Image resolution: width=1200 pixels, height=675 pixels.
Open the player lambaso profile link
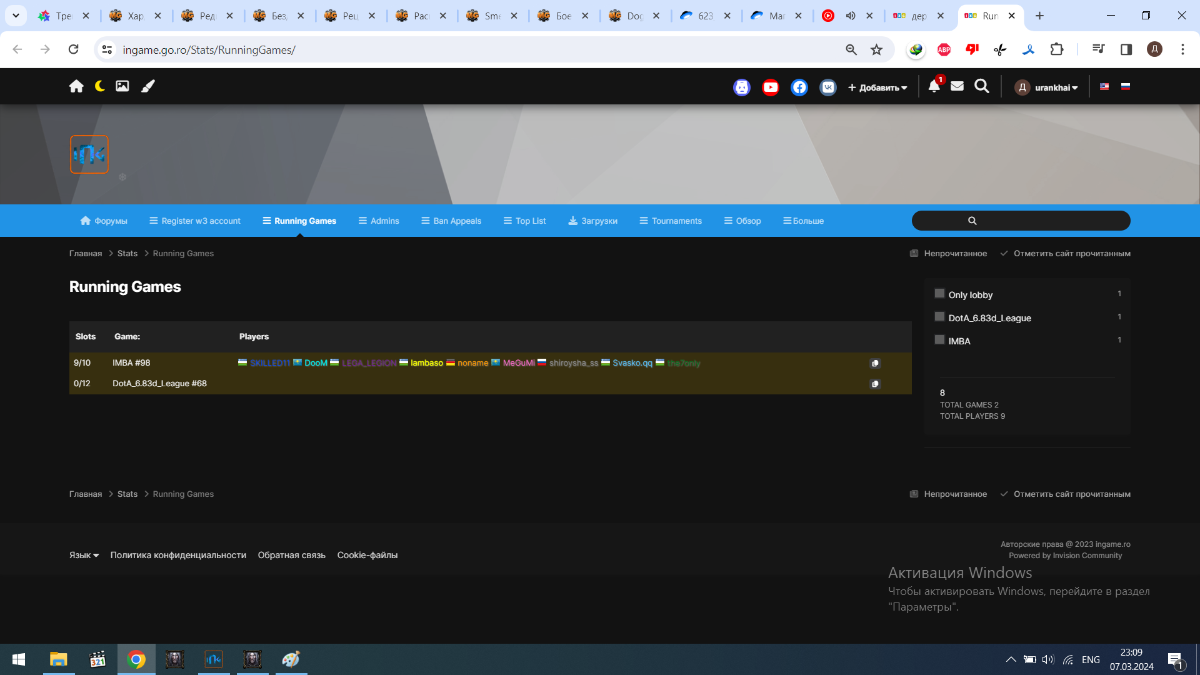coord(426,363)
